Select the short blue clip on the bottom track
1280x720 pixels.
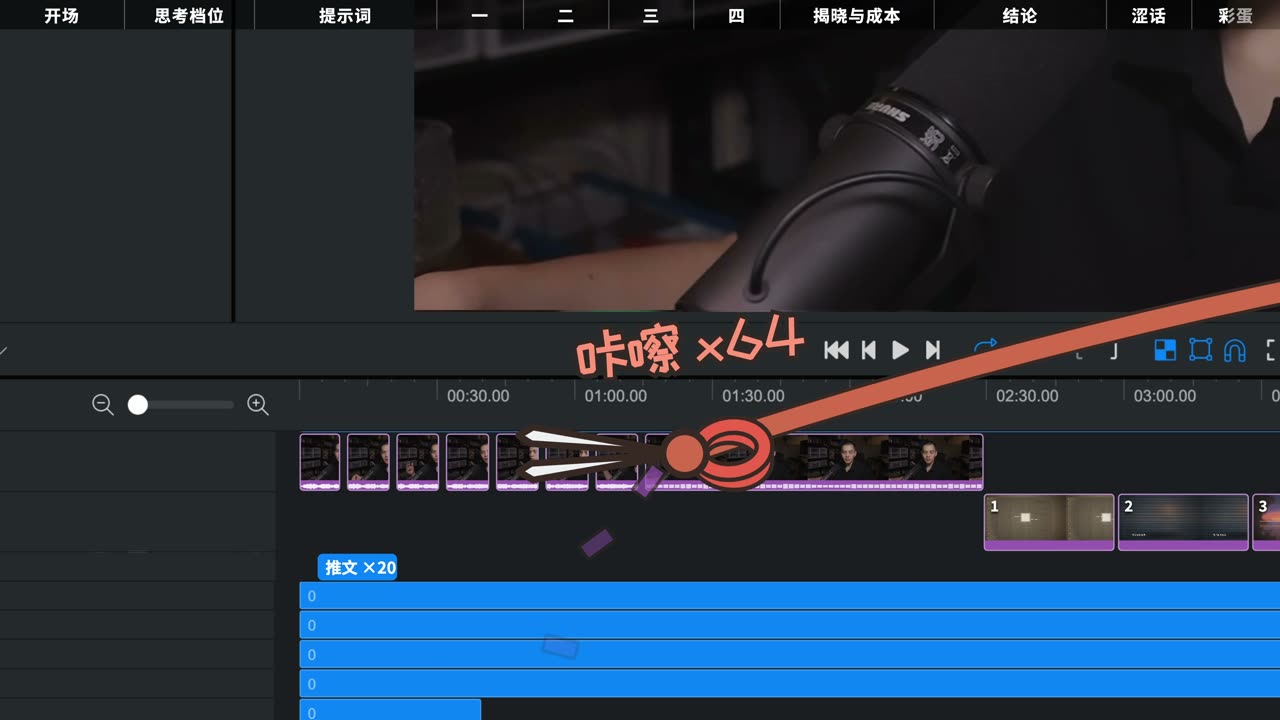[x=390, y=710]
